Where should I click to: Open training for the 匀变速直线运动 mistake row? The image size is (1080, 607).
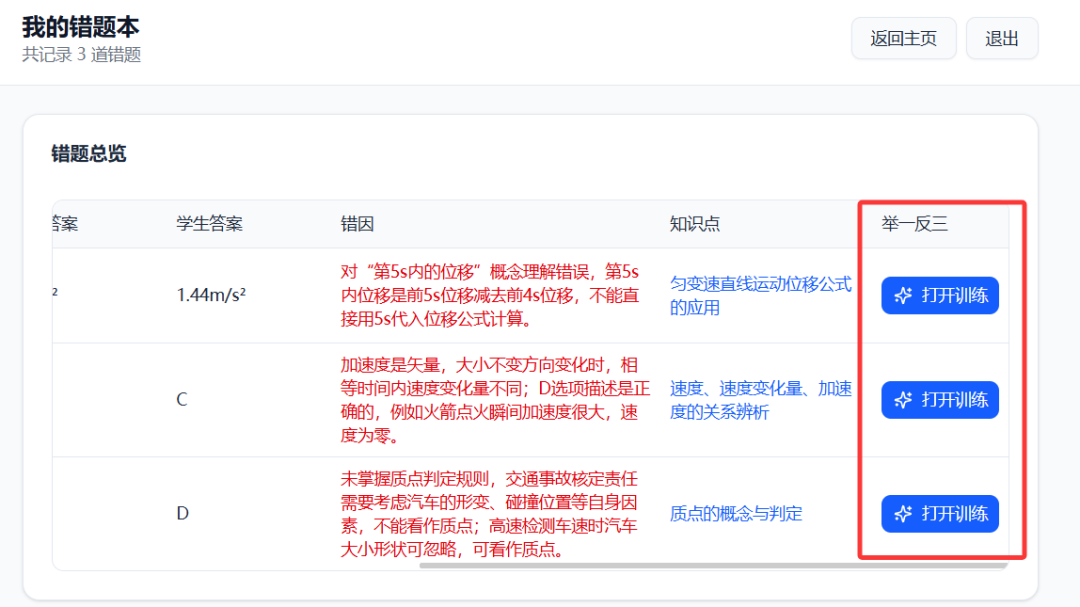(x=940, y=295)
